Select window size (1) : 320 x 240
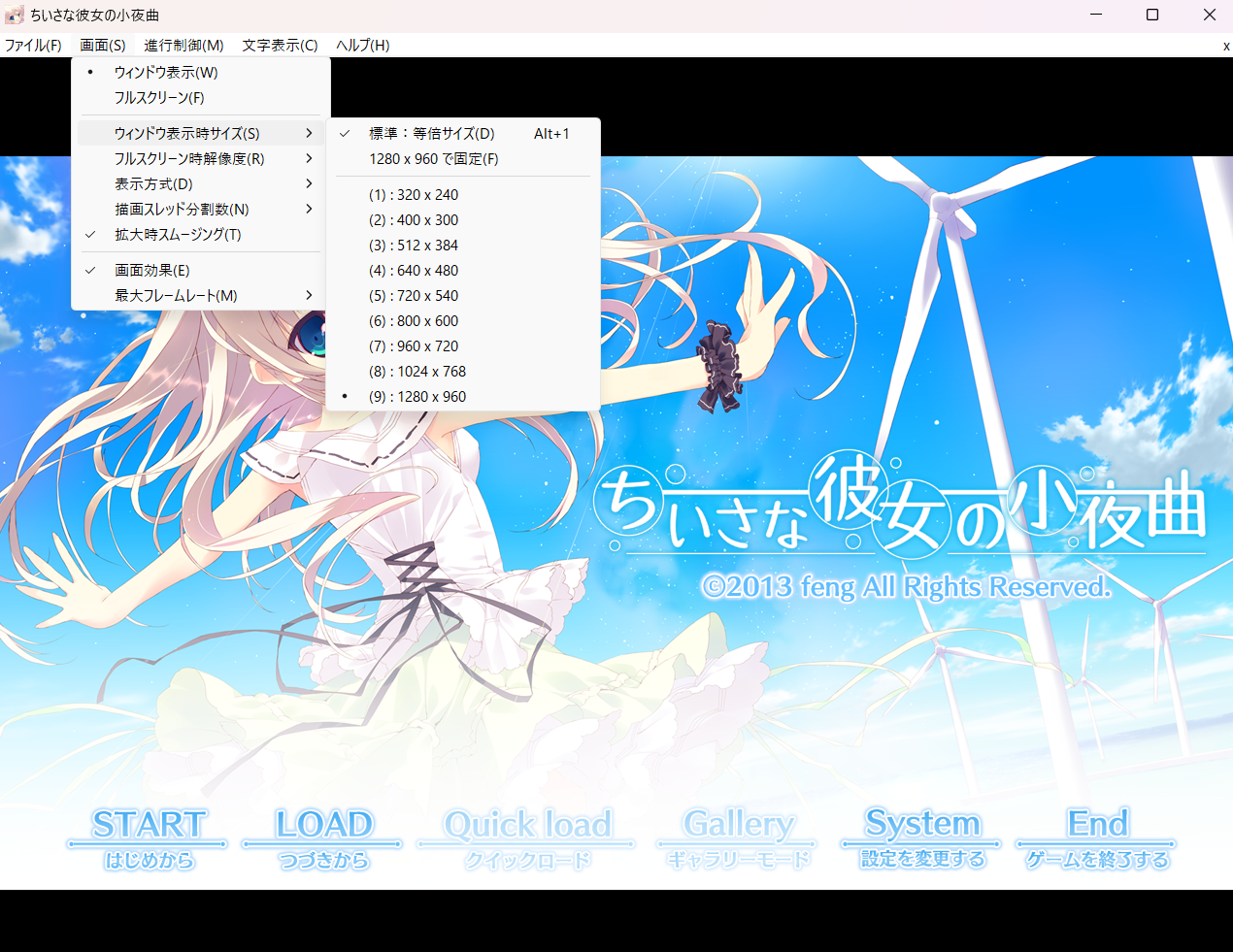This screenshot has height=952, width=1233. (463, 195)
